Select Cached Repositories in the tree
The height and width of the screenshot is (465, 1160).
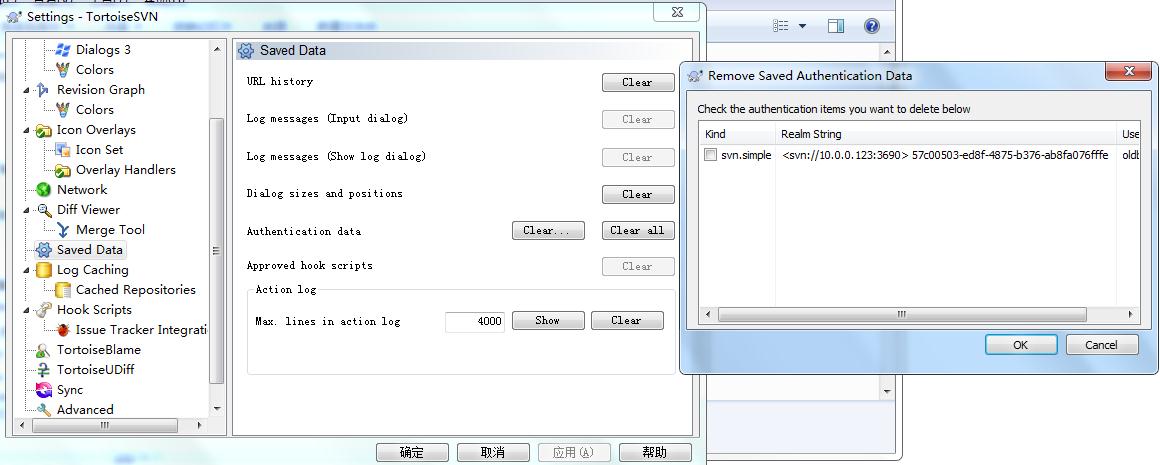pyautogui.click(x=135, y=290)
